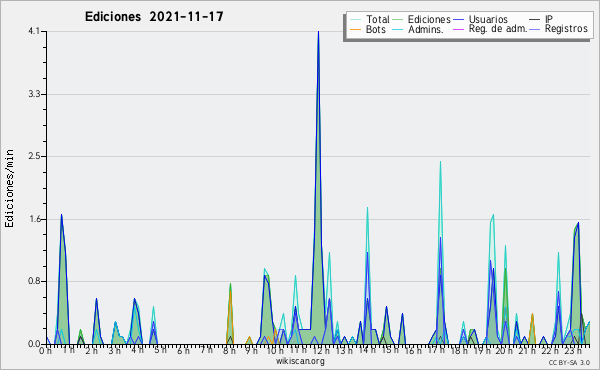Click the 'Total' legend label
The image size is (600, 370).
click(377, 19)
